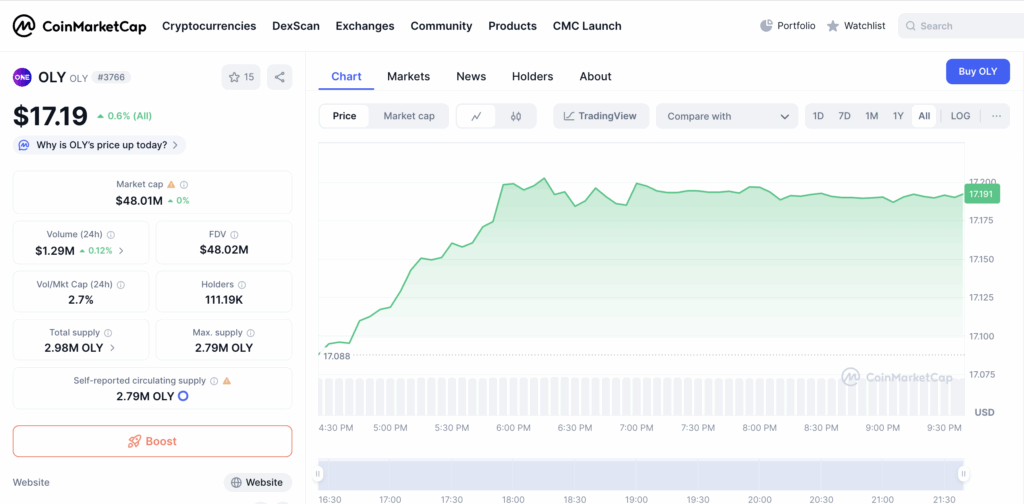Click the Buy OLY button
The width and height of the screenshot is (1024, 504).
(977, 71)
